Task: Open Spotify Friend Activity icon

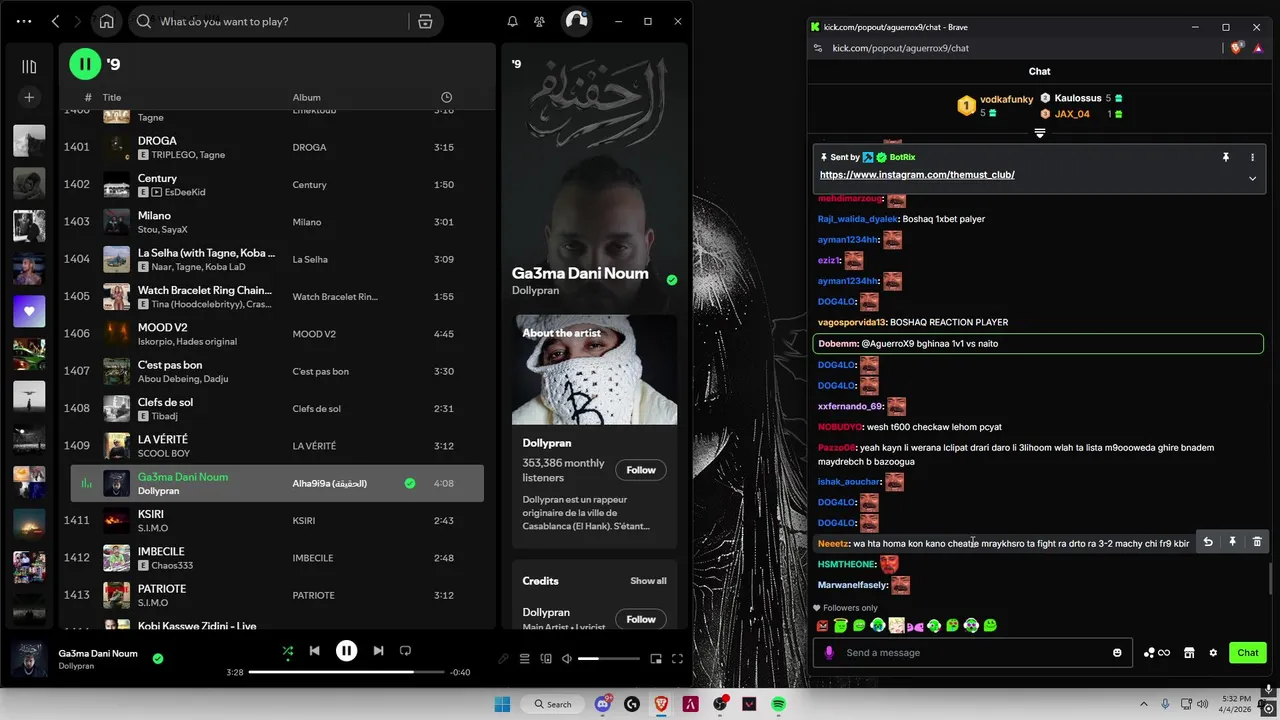Action: click(540, 21)
